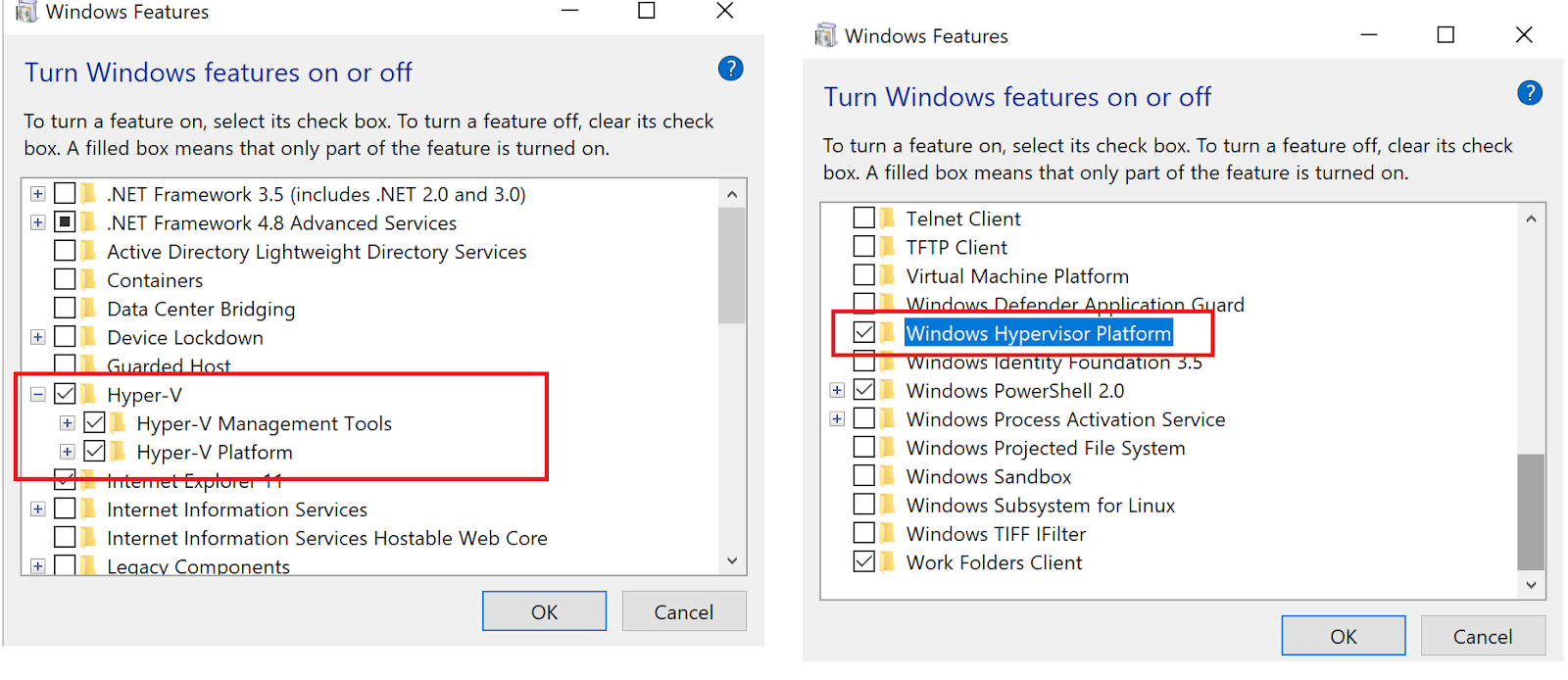
Task: Click the Windows Sandbox folder icon
Action: coord(888,476)
